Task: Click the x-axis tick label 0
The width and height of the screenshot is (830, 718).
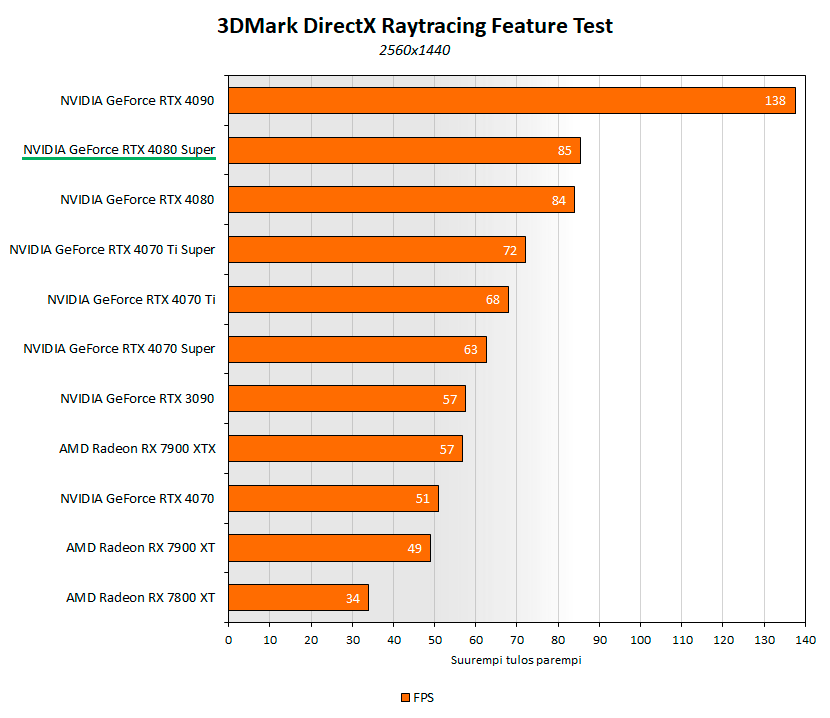Action: (x=228, y=640)
